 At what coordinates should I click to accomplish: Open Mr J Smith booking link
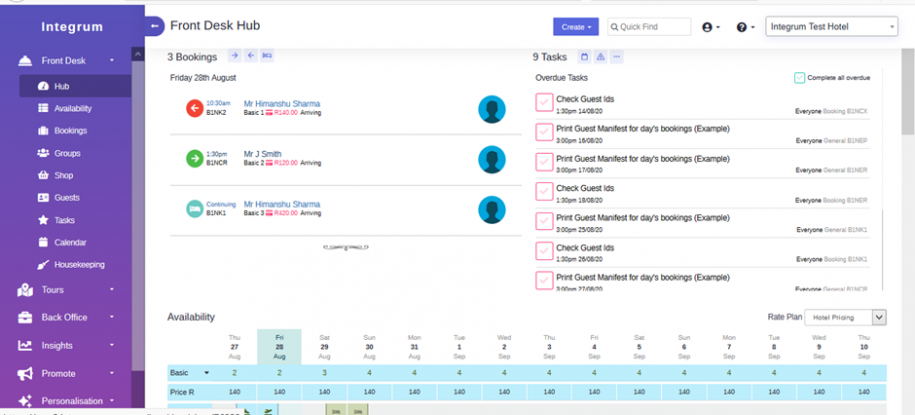(262, 154)
